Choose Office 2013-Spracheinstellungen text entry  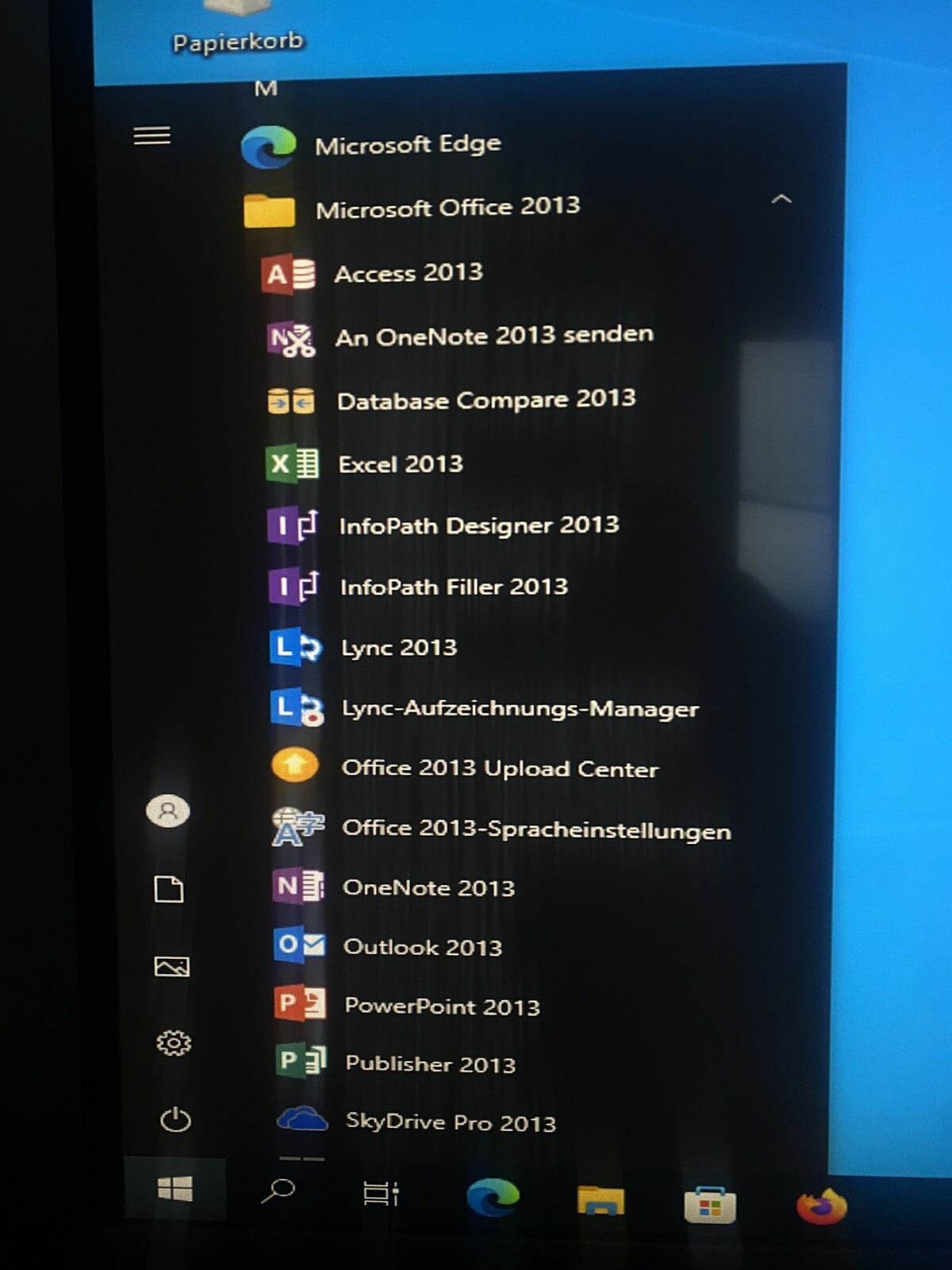536,829
